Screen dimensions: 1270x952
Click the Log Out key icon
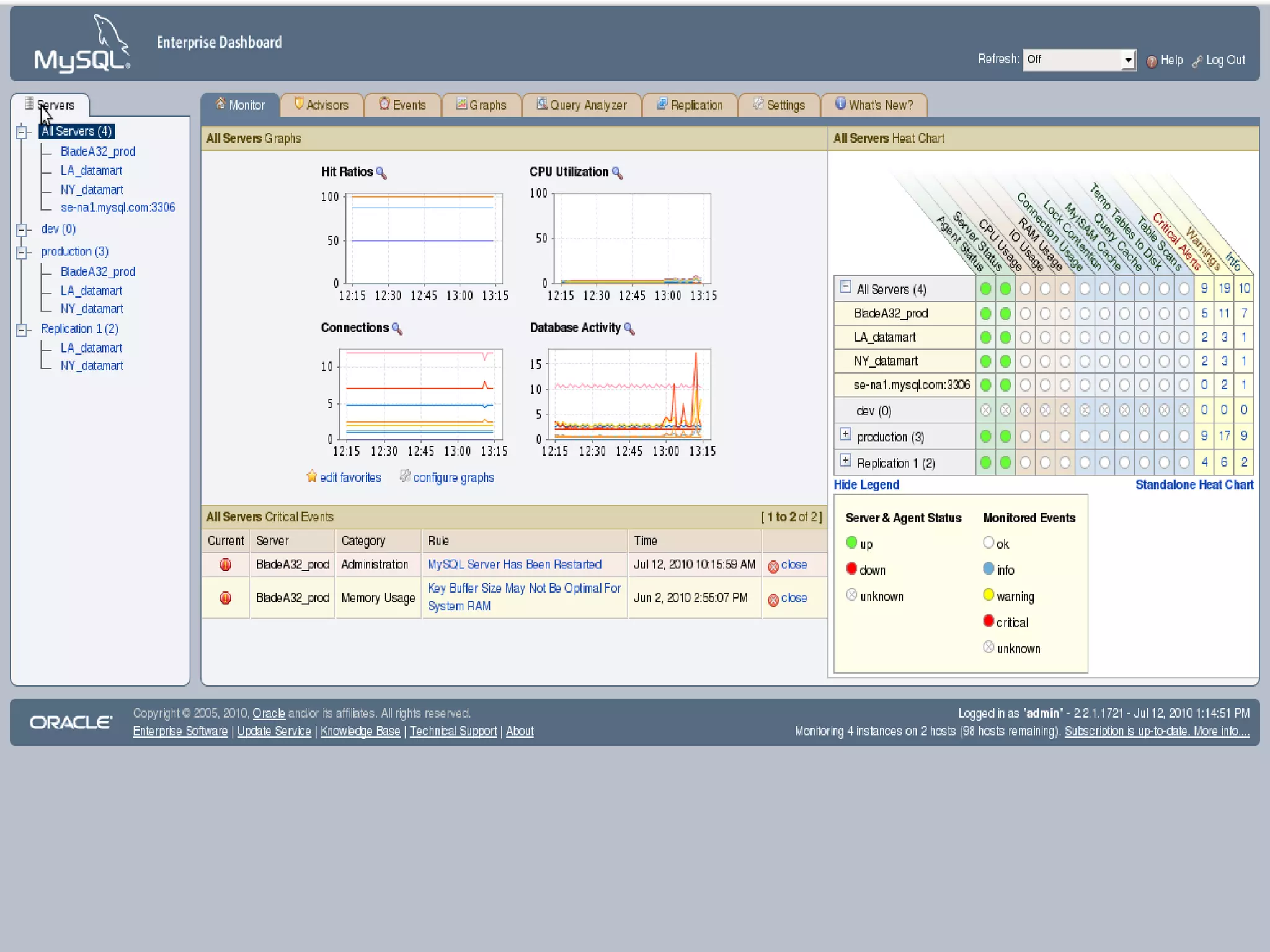(1197, 61)
